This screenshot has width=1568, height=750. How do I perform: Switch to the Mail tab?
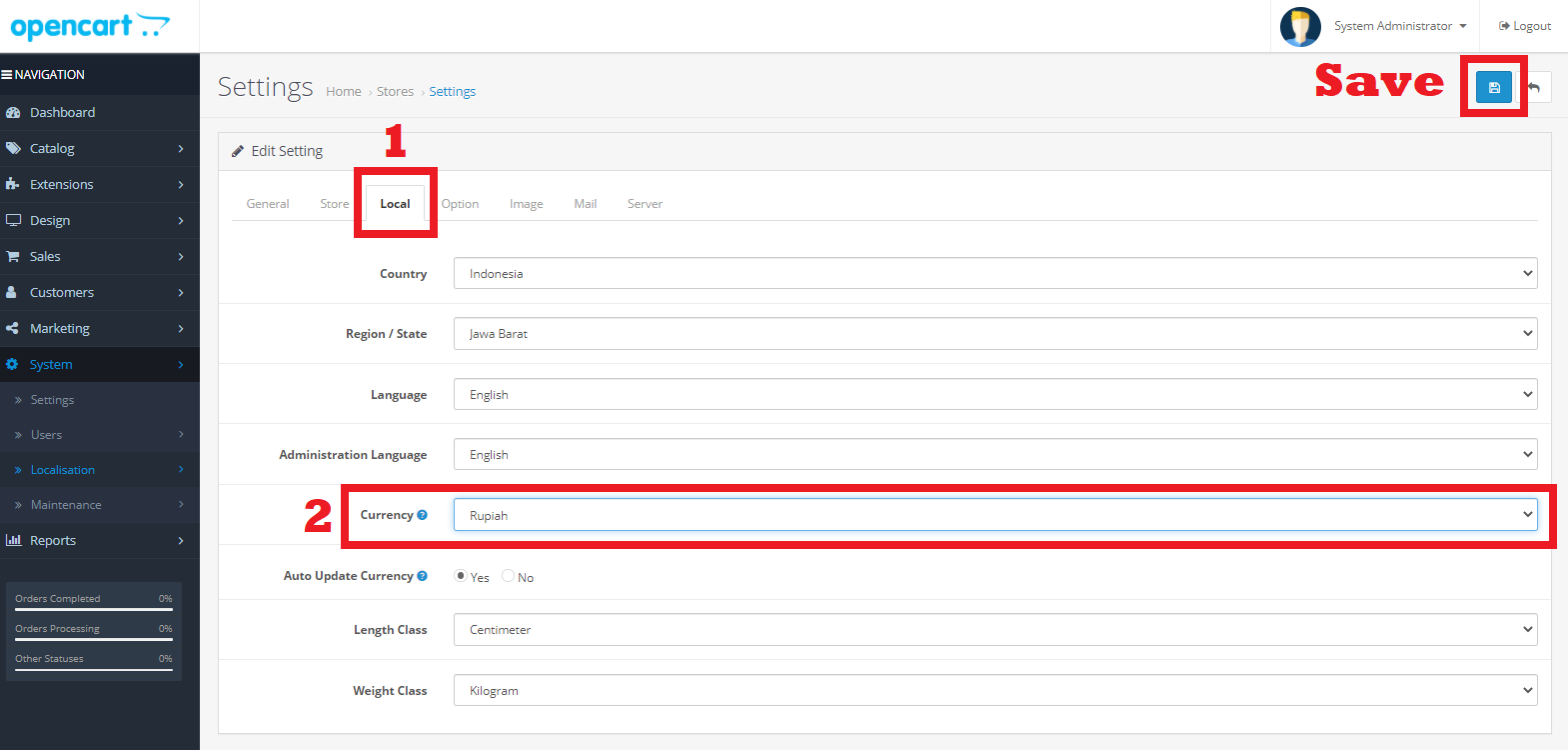point(586,203)
